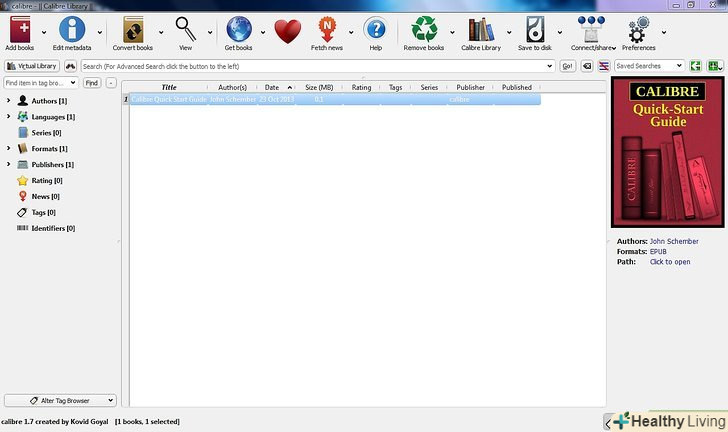
Task: Sort by the Series column header
Action: [429, 87]
